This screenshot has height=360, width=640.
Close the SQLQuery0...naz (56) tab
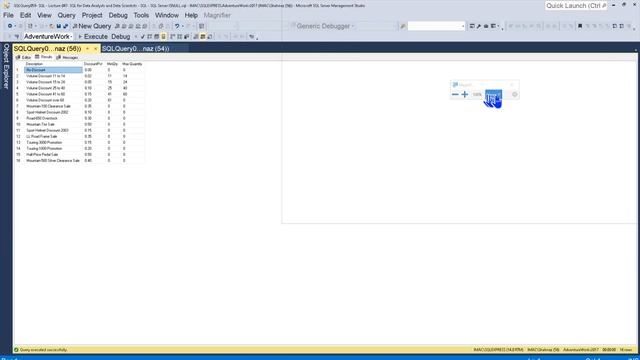pyautogui.click(x=96, y=49)
